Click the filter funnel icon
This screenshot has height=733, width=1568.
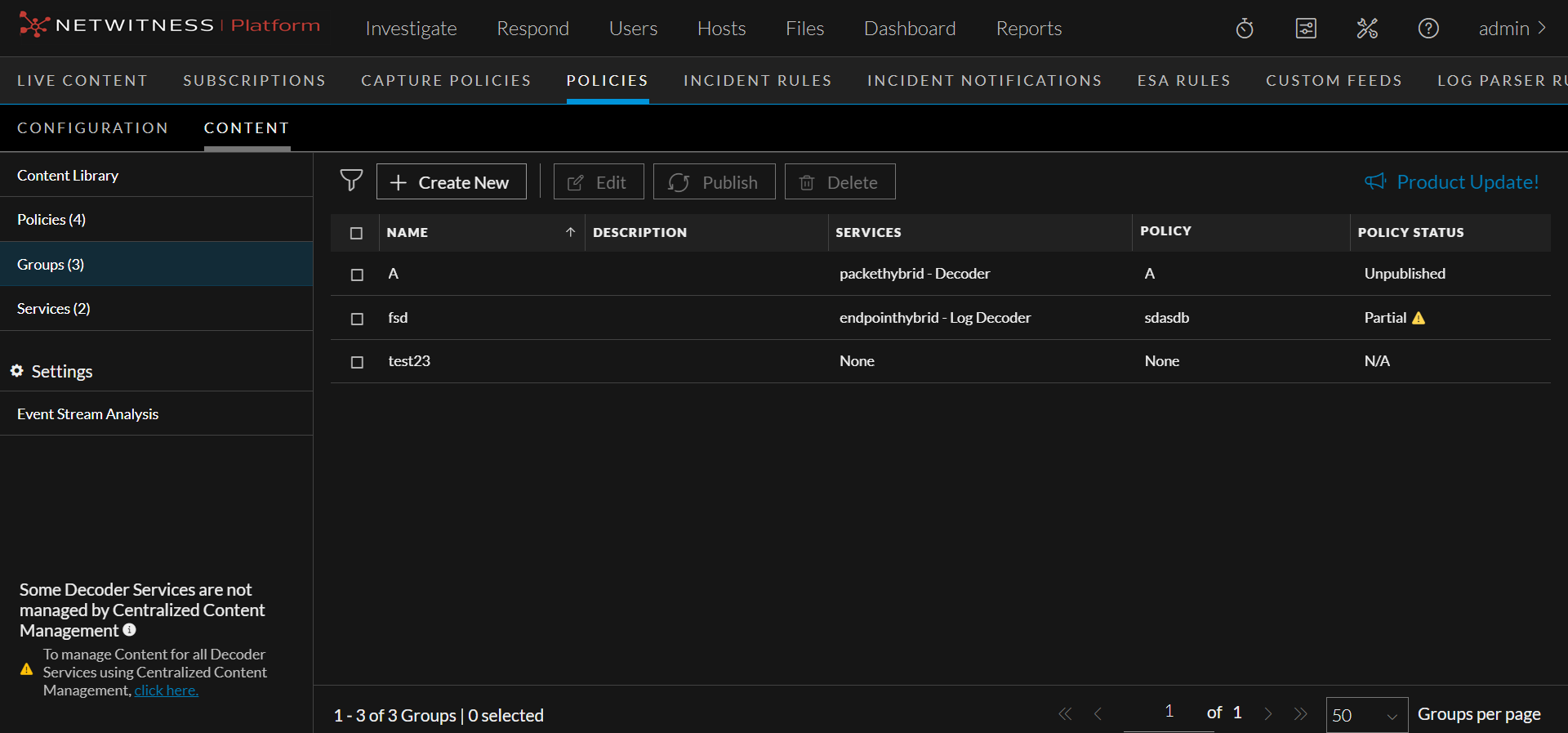pyautogui.click(x=351, y=181)
